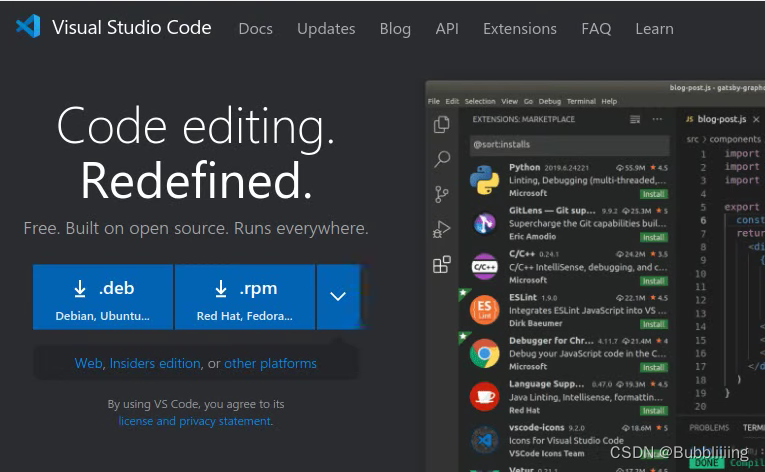Click the Edit menu in editor screenshot
This screenshot has height=472, width=765.
click(x=452, y=102)
